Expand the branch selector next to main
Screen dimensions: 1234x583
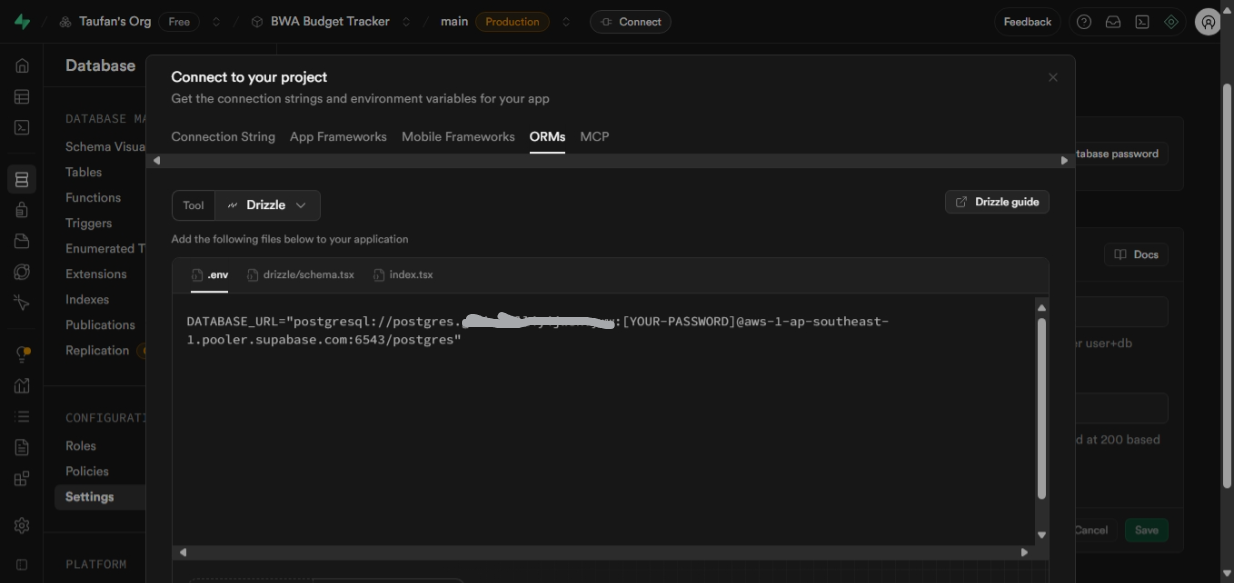[565, 21]
